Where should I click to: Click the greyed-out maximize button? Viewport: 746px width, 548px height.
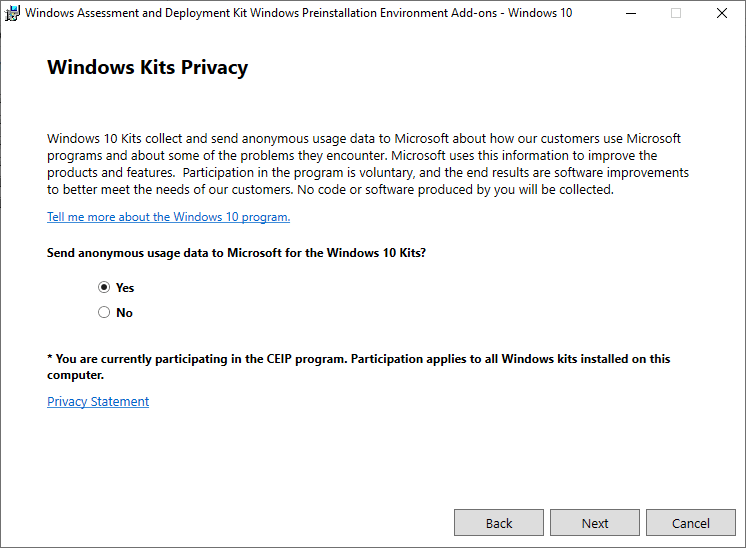coord(676,14)
